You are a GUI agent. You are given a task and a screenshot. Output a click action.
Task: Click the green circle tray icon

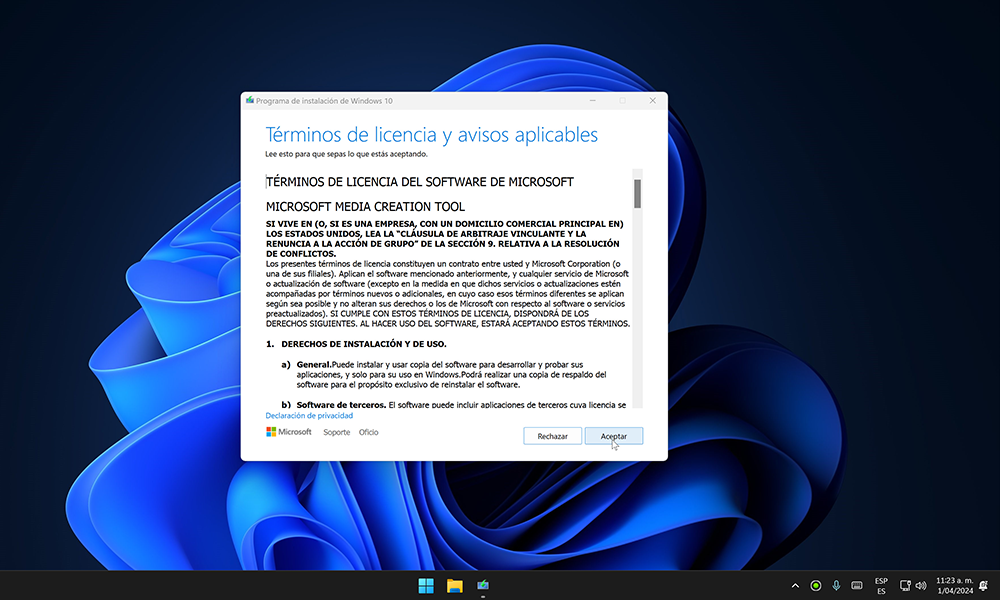816,585
